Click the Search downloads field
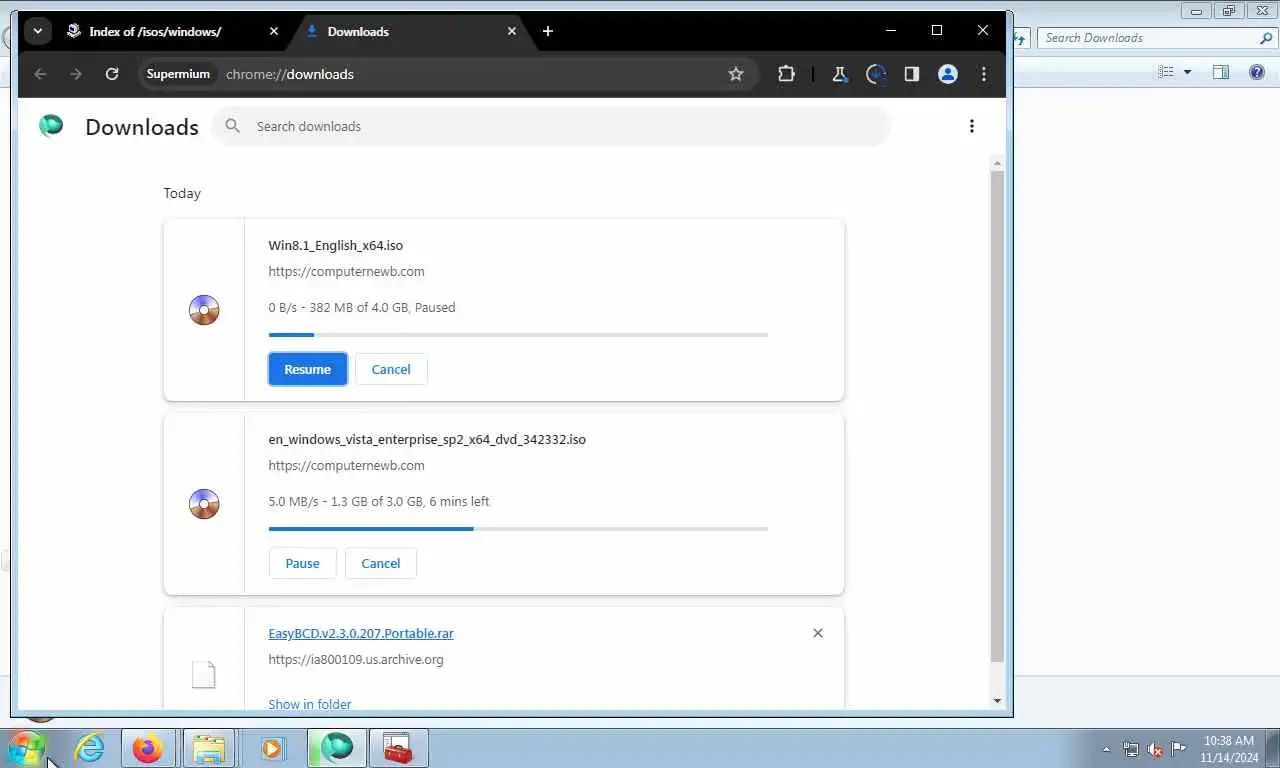1280x768 pixels. click(x=551, y=126)
